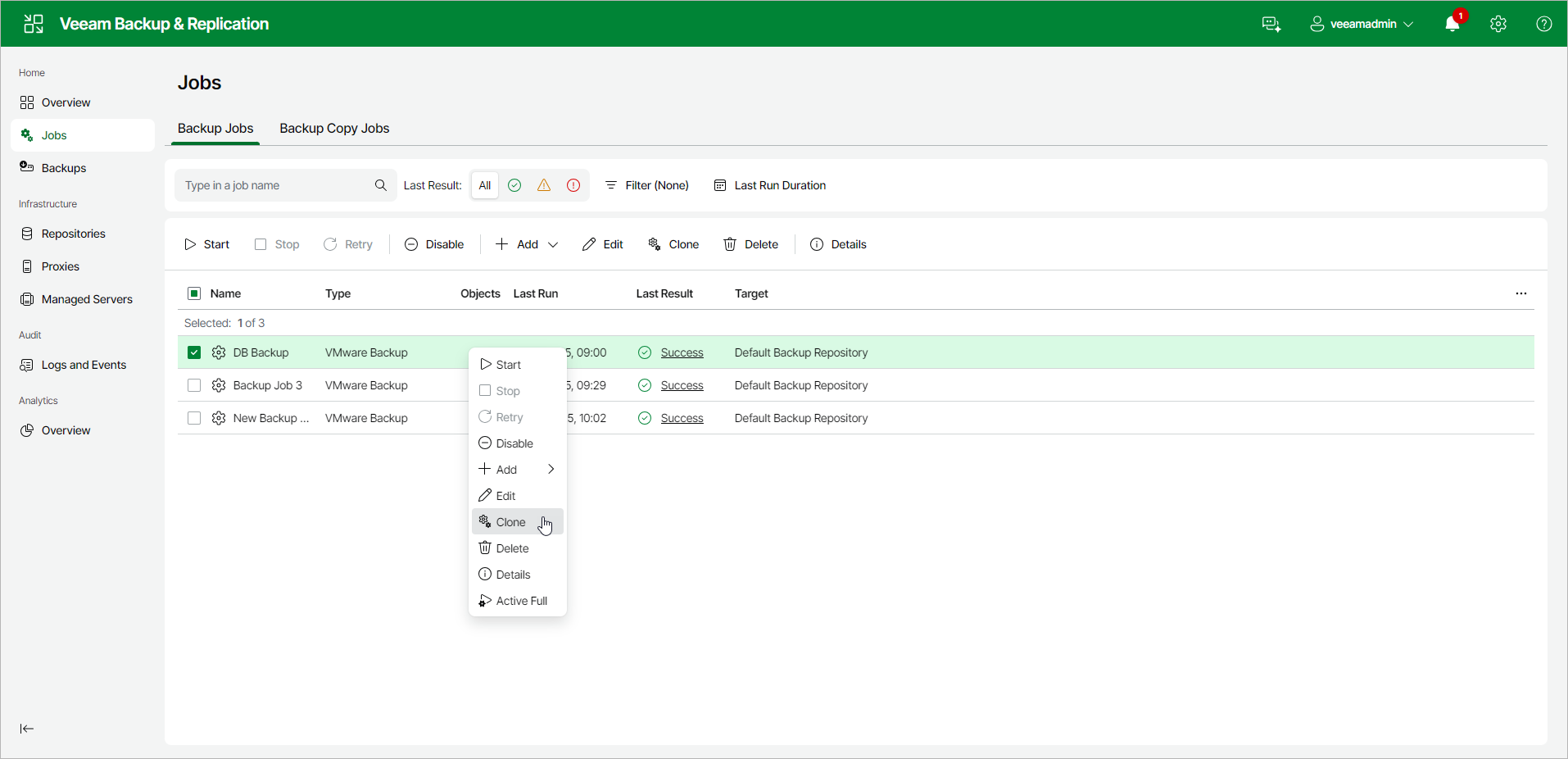Go to Home Overview in sidebar
Screen dimensions: 1568x759
83,102
